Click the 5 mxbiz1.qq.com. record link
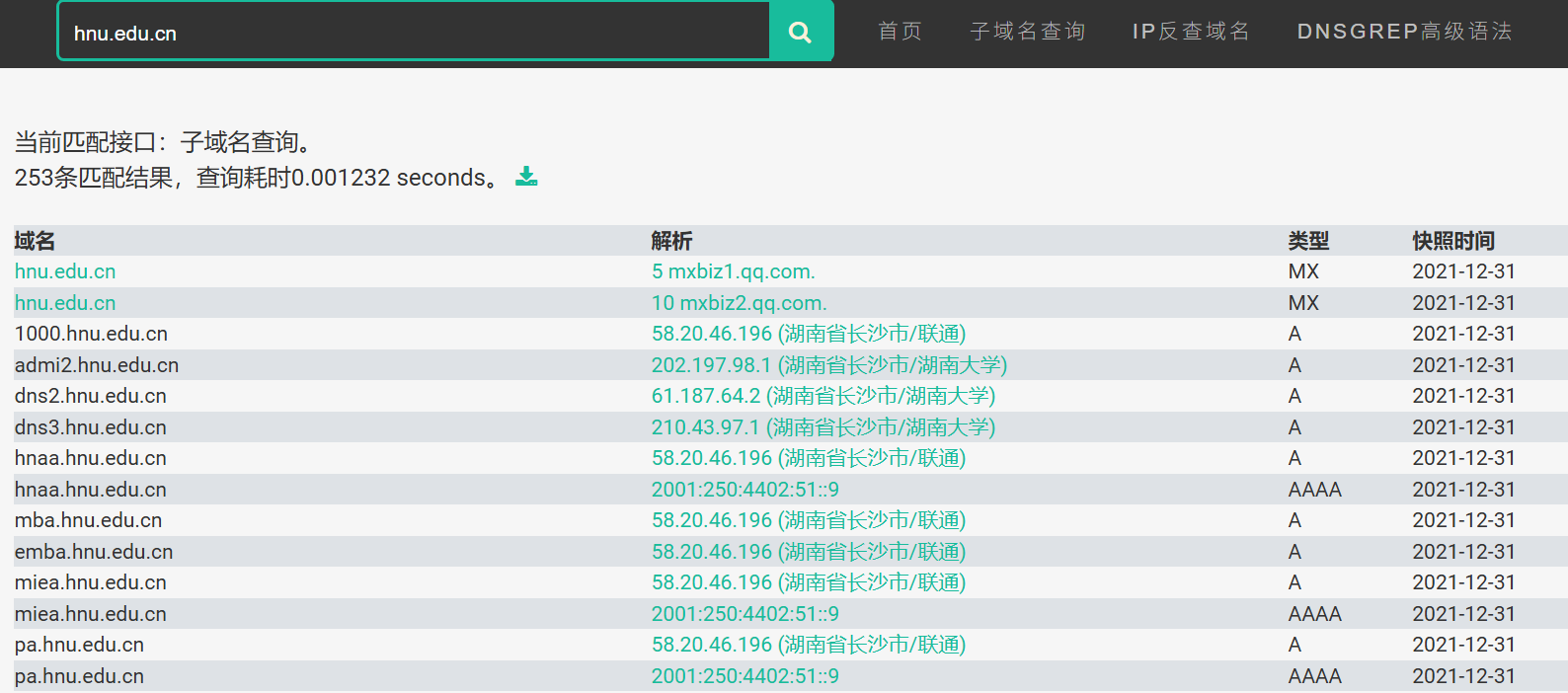 [733, 271]
